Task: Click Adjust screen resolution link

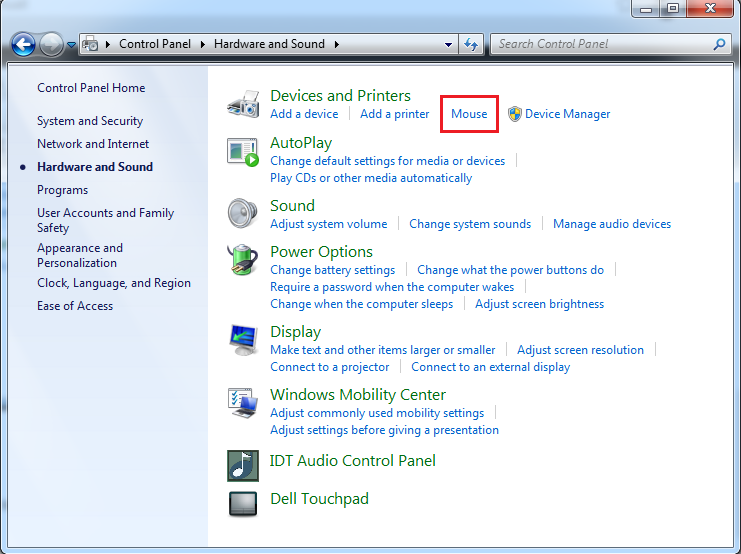Action: click(580, 350)
